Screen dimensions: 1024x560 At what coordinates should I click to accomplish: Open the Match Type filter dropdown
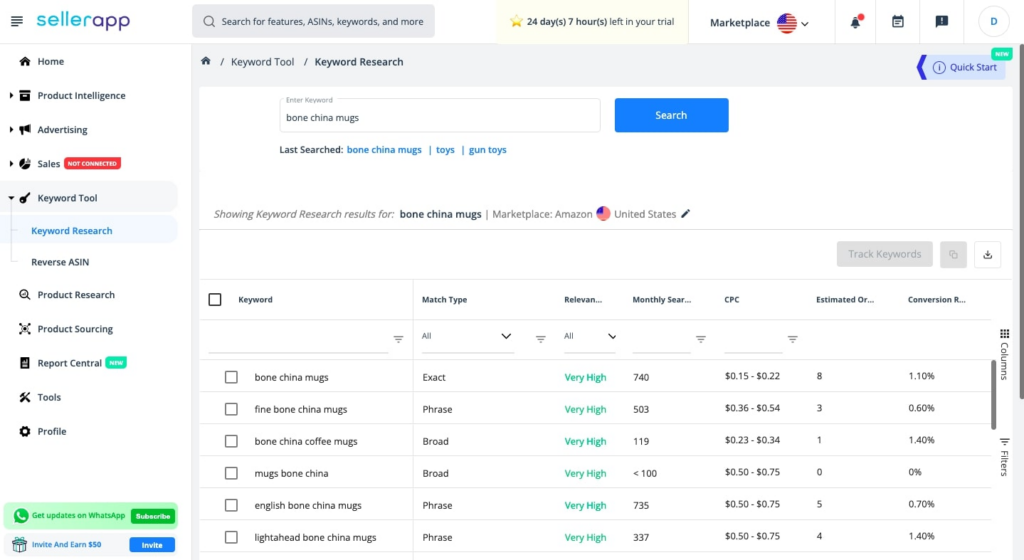click(x=468, y=336)
